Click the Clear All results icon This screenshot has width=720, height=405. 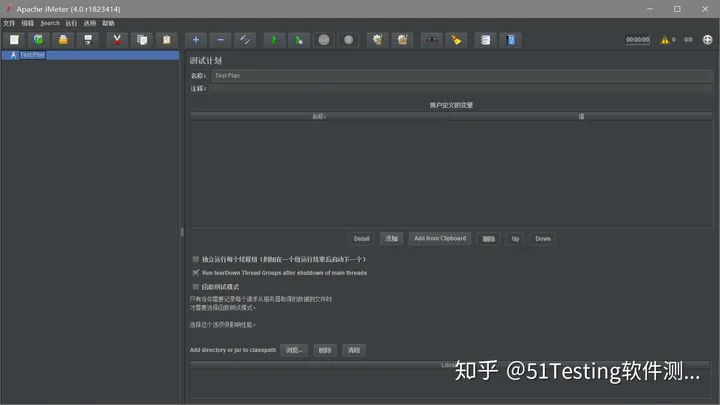point(402,40)
